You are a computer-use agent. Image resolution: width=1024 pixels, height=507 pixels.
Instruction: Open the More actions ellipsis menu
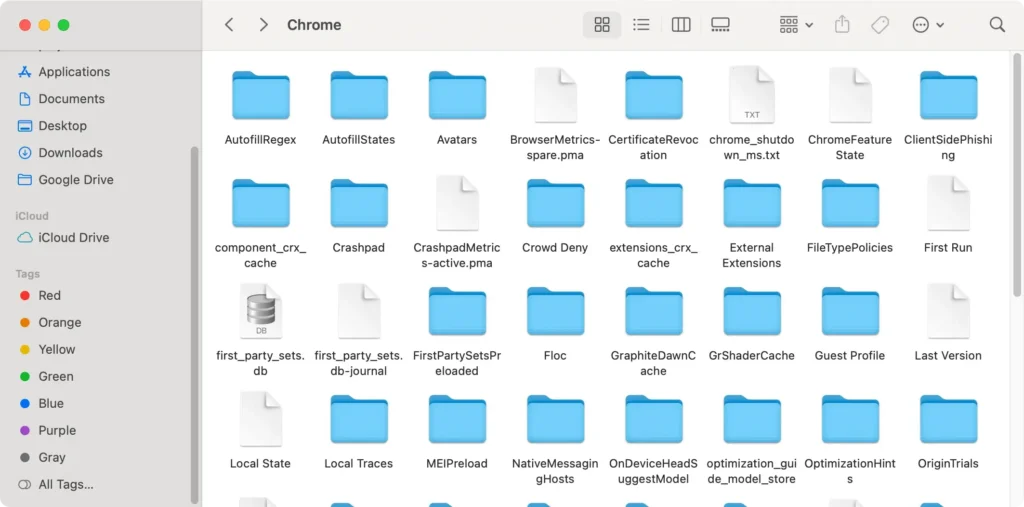coord(928,25)
